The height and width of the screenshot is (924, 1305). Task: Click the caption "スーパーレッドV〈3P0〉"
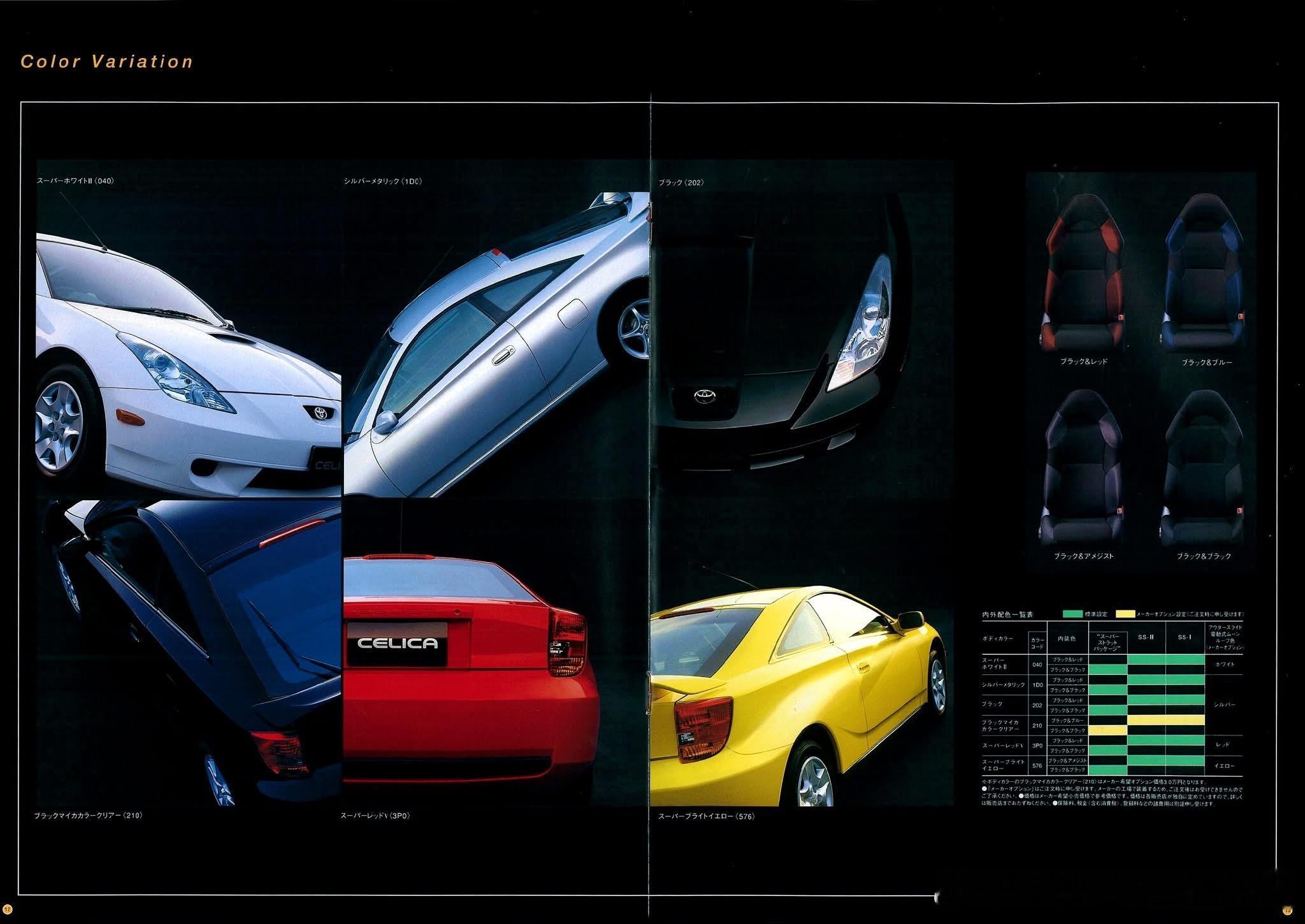(375, 815)
